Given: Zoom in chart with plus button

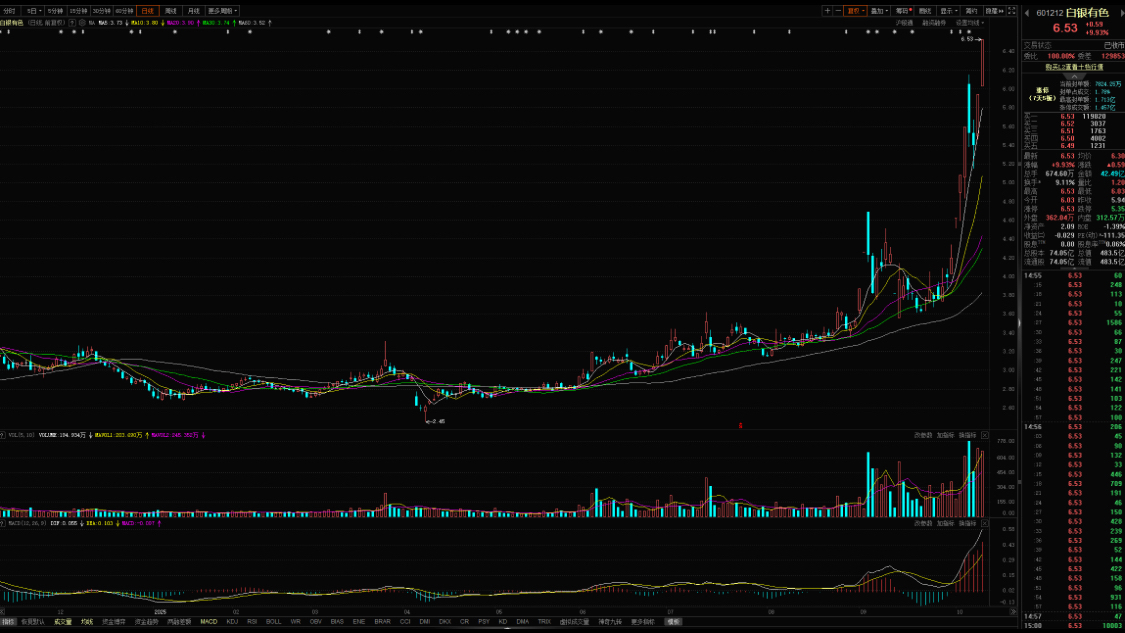Looking at the screenshot, I should tap(827, 11).
